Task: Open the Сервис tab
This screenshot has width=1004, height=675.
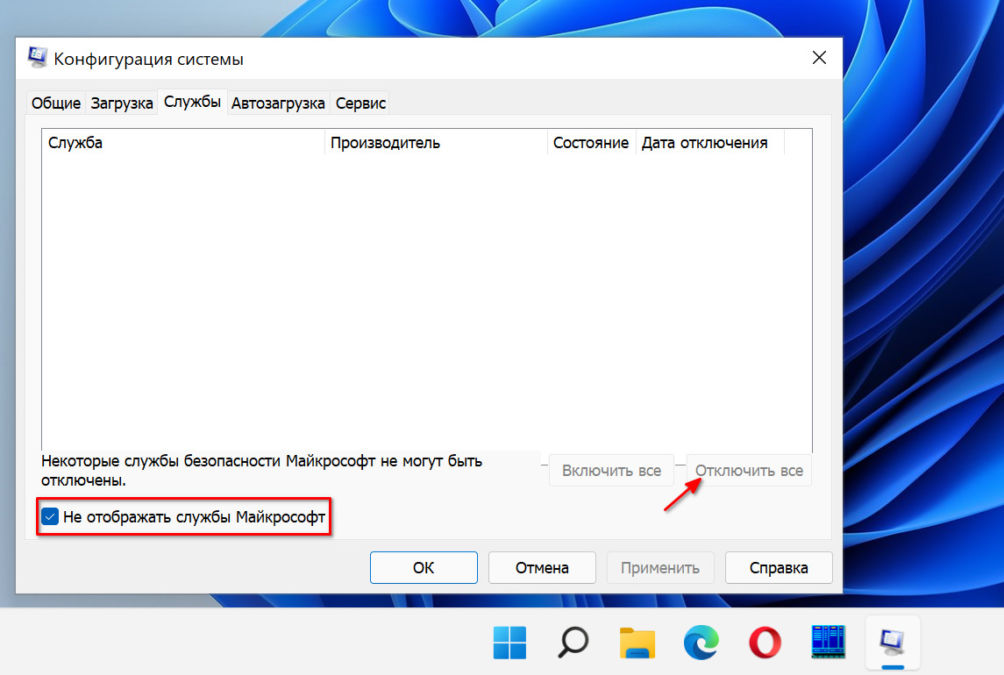Action: tap(360, 103)
